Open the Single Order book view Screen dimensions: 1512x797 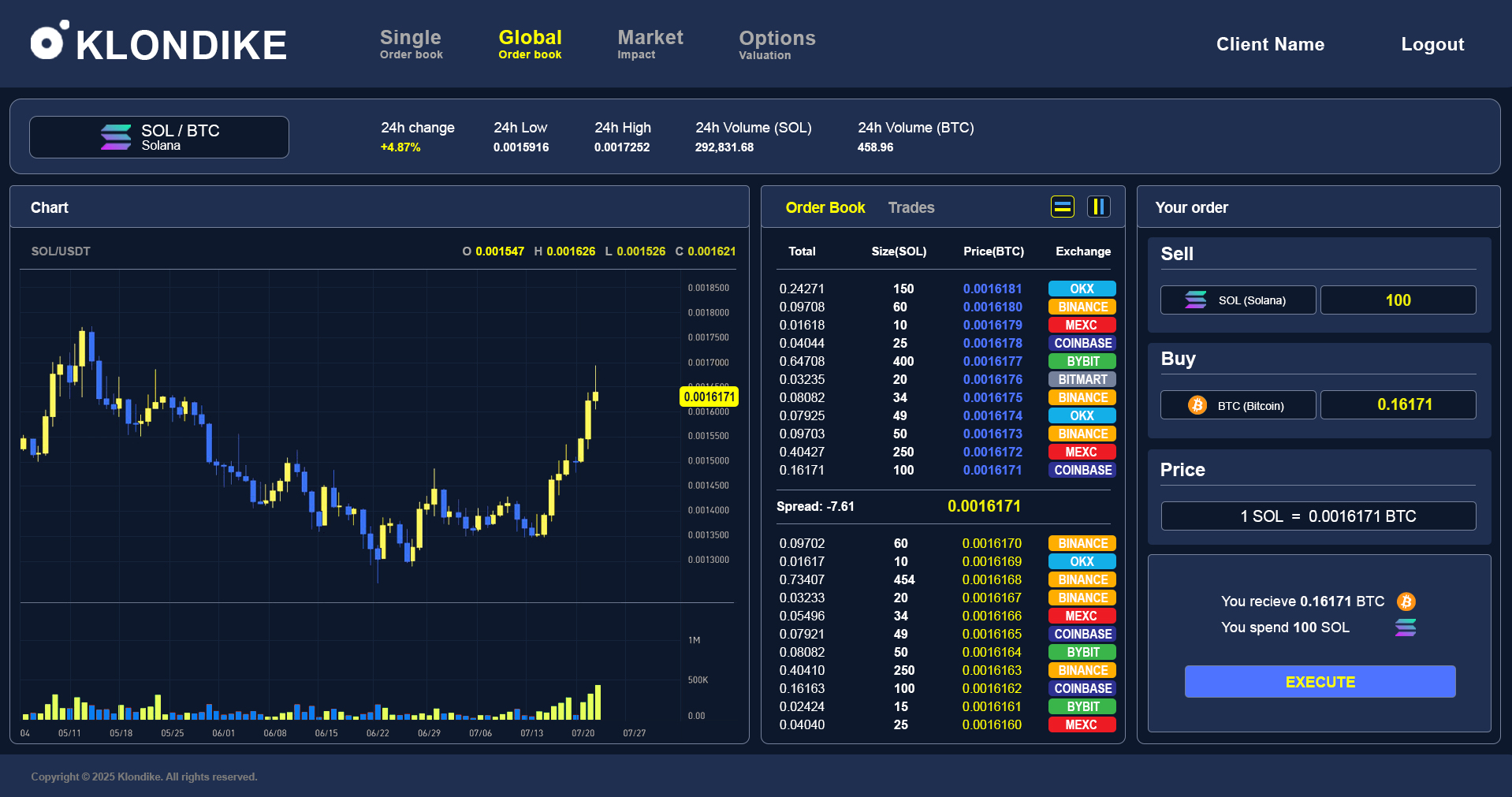coord(411,44)
